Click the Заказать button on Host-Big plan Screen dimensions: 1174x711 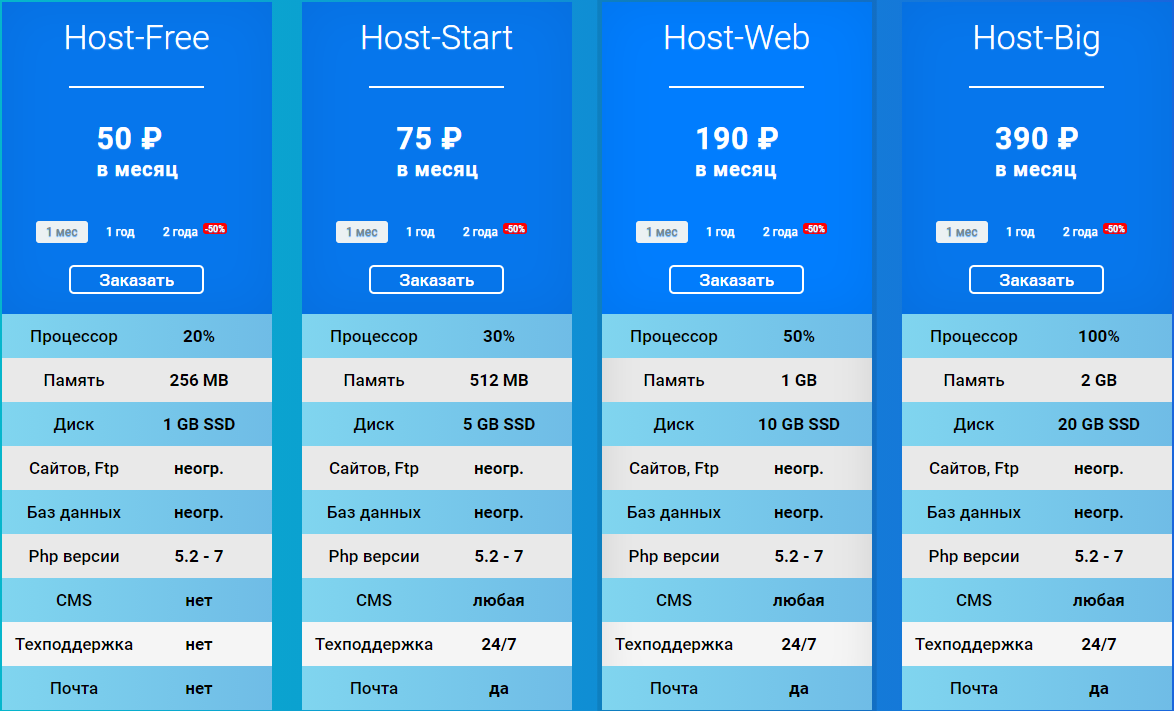pyautogui.click(x=1036, y=279)
